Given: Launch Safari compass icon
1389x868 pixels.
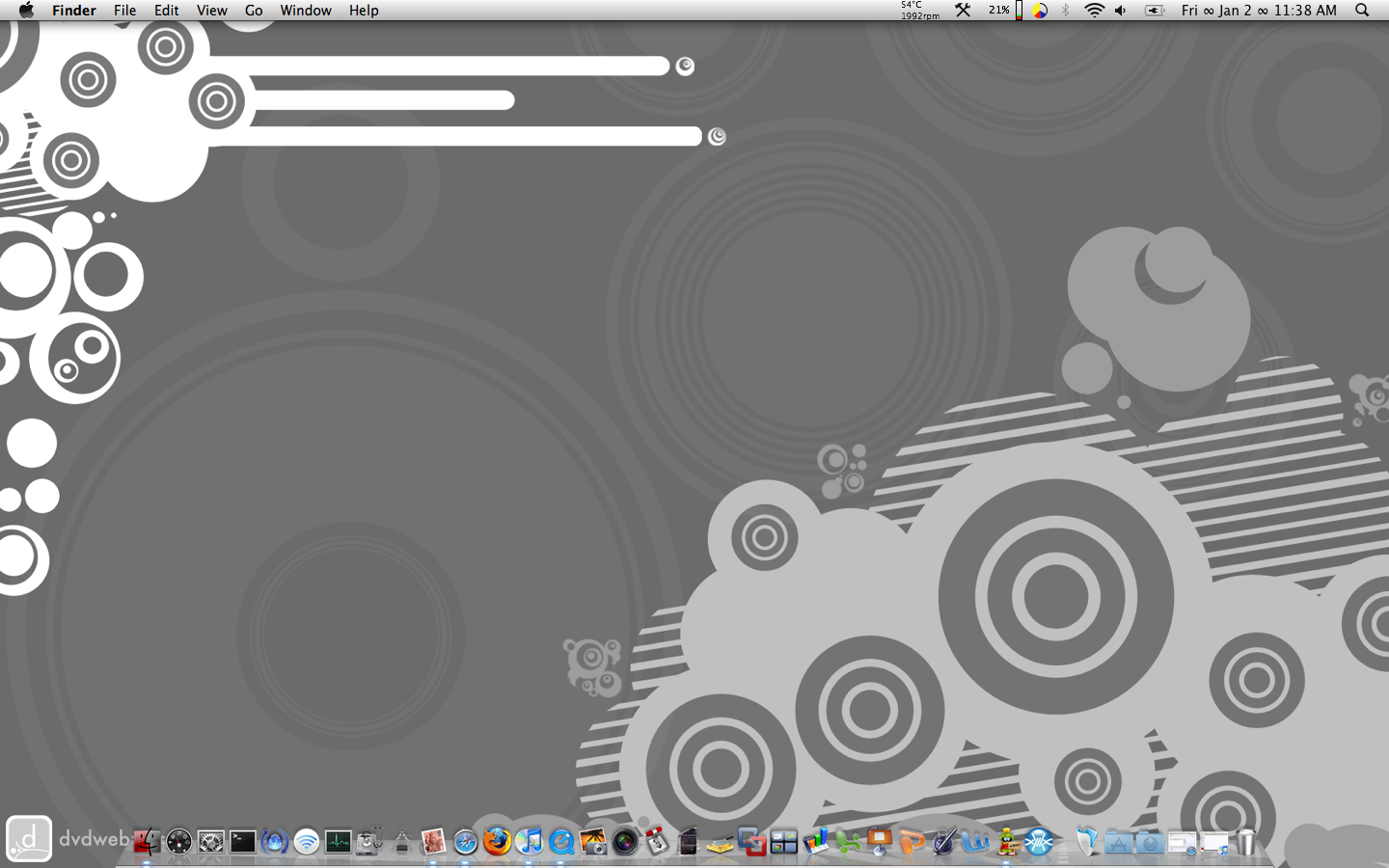Looking at the screenshot, I should pyautogui.click(x=465, y=842).
